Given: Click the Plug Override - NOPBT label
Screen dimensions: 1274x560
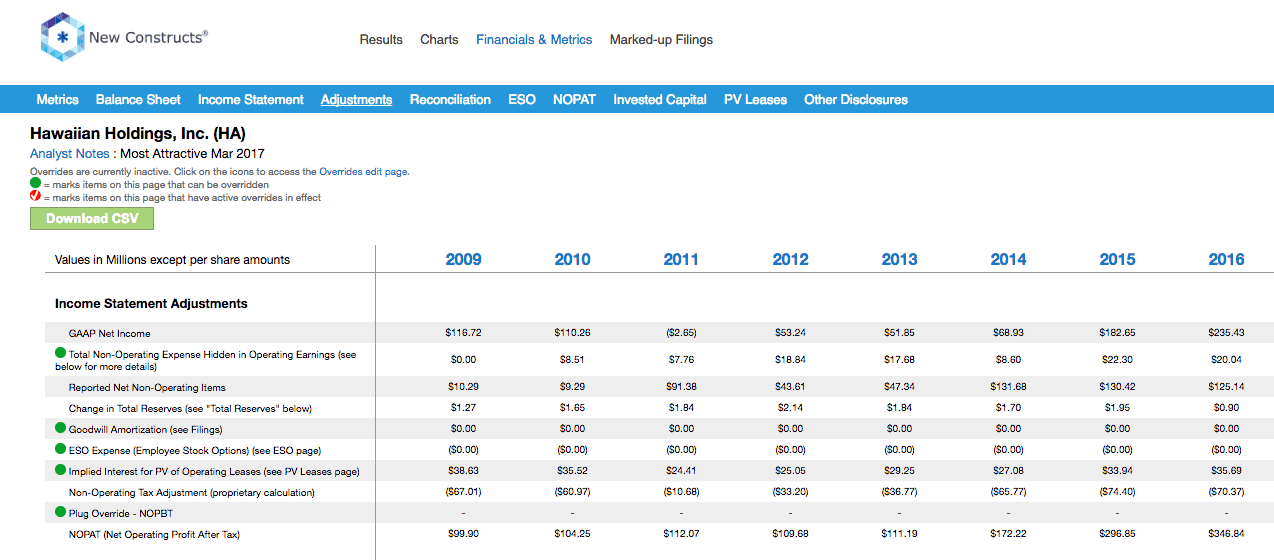Looking at the screenshot, I should [x=119, y=513].
